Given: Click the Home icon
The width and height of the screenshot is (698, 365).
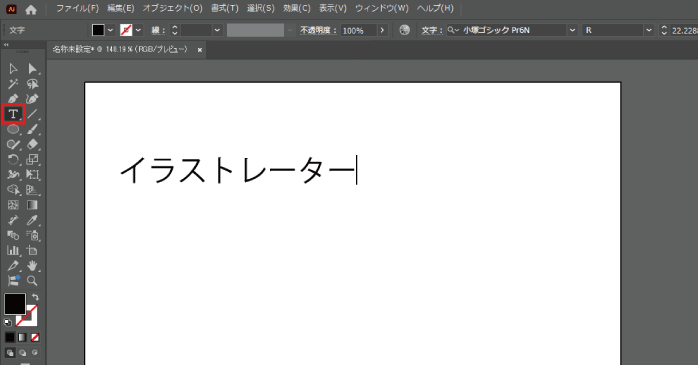Looking at the screenshot, I should [x=31, y=9].
